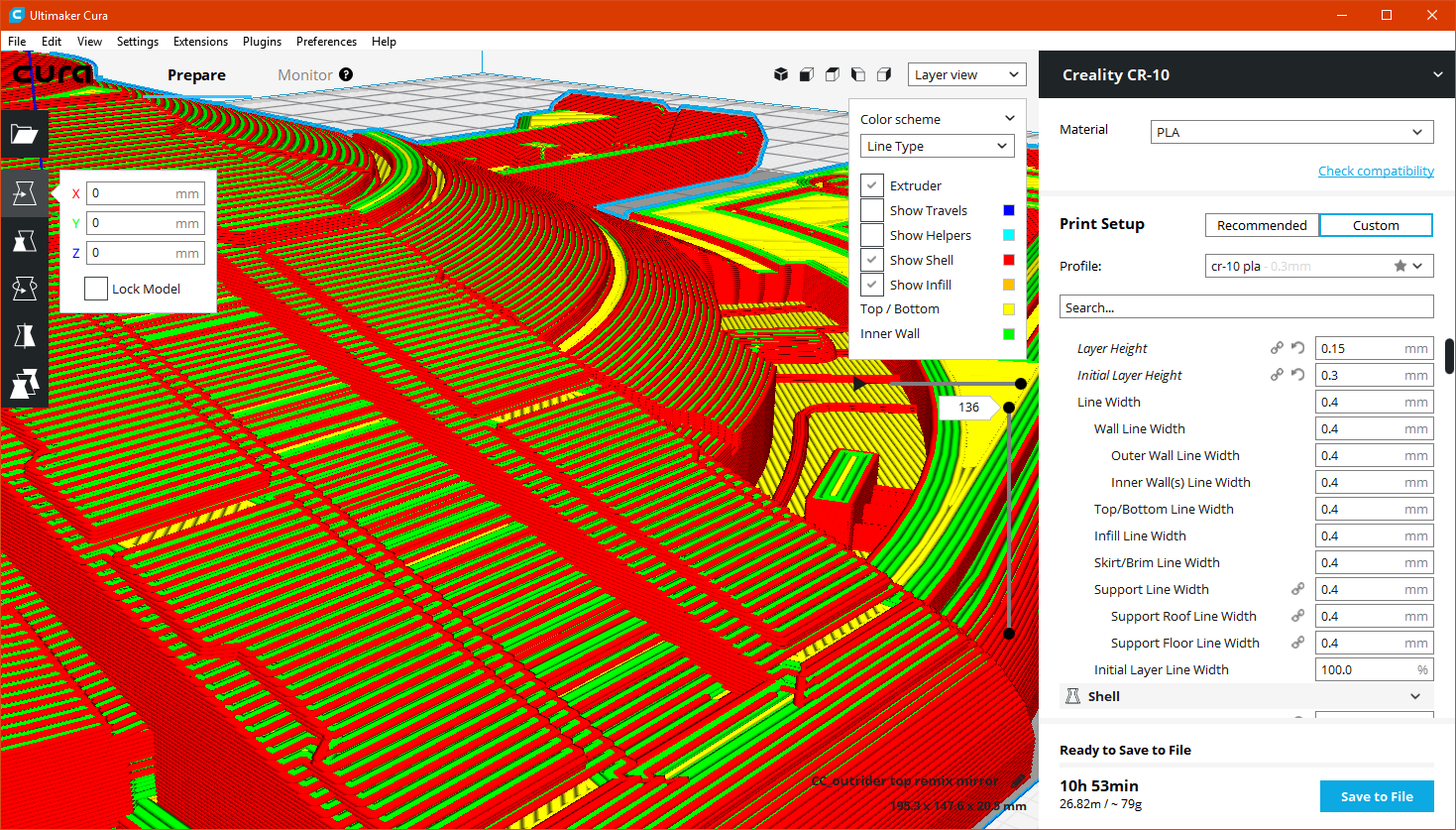The width and height of the screenshot is (1456, 830).
Task: Click the Save to File button
Action: [1377, 796]
